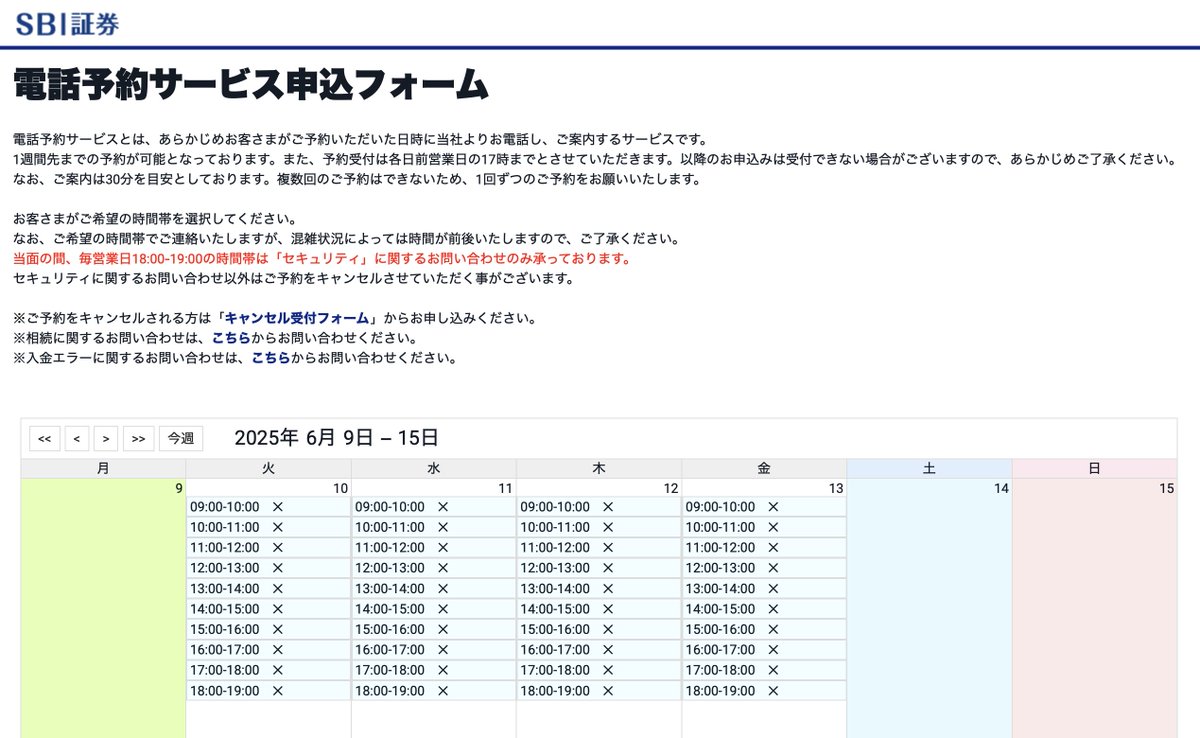Select Tuesday 10's 17:00-18:00 time text
Viewport: 1200px width, 738px height.
(225, 670)
